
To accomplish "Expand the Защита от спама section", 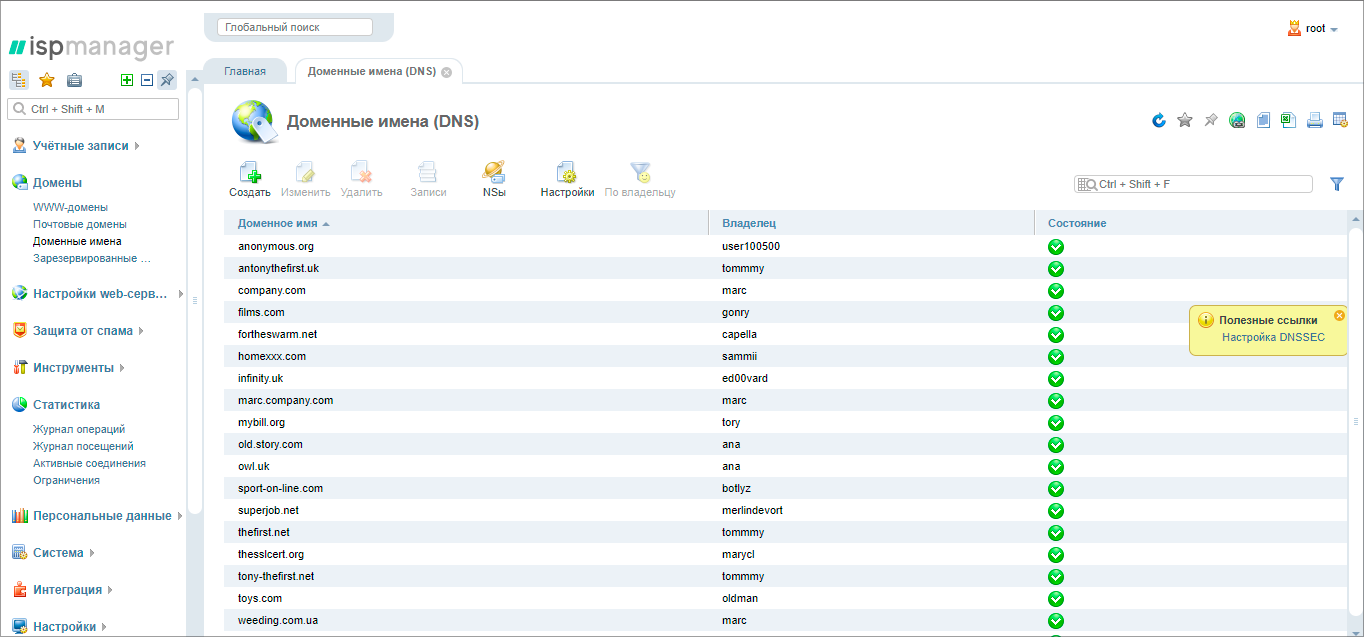I will coord(78,331).
